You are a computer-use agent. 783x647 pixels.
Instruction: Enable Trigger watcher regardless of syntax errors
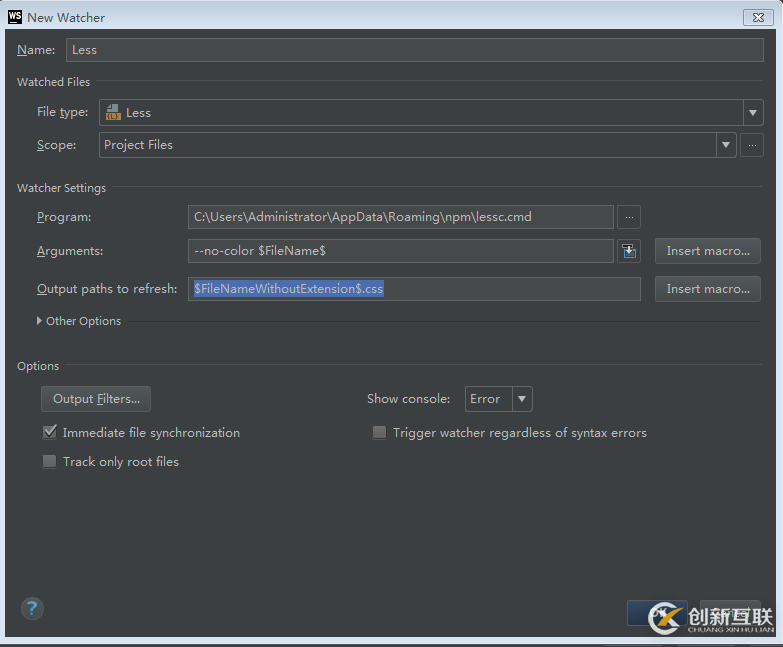point(380,432)
